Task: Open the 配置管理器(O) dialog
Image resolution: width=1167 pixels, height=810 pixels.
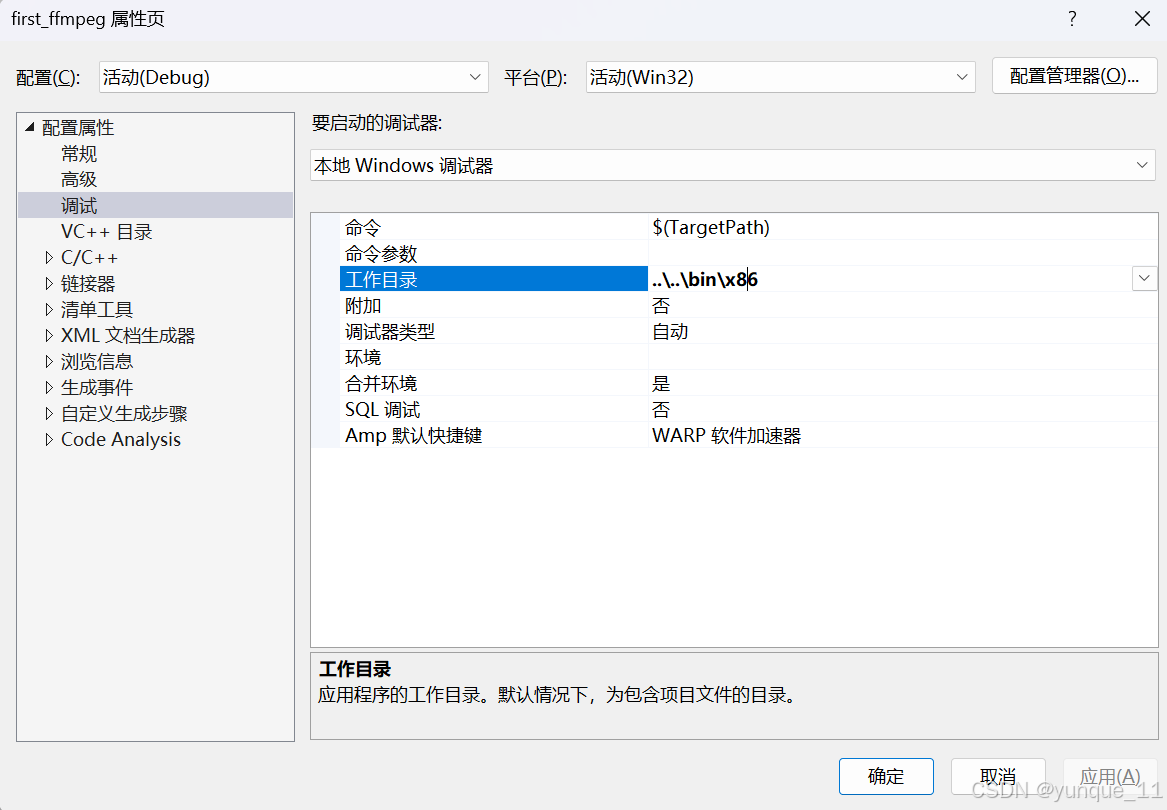Action: click(1074, 75)
